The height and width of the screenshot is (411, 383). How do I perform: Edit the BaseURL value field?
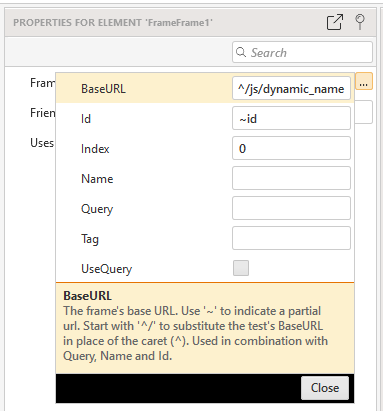(291, 88)
